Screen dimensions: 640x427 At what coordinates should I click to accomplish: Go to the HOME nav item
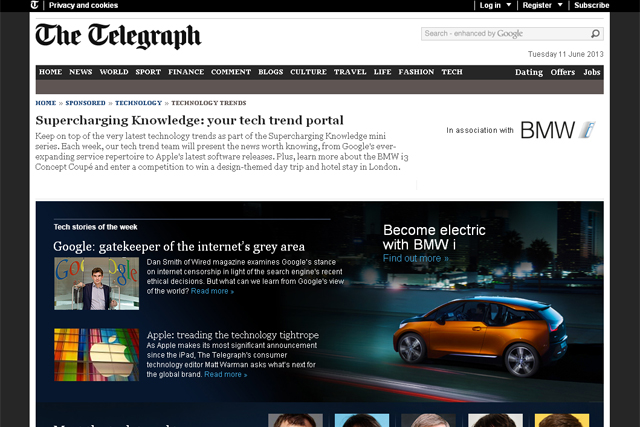[x=51, y=72]
